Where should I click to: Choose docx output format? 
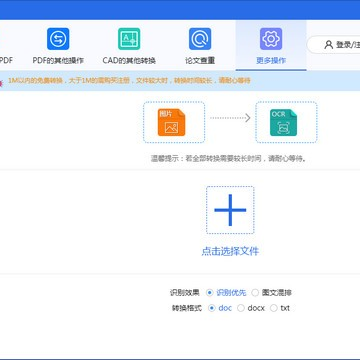pyautogui.click(x=241, y=308)
